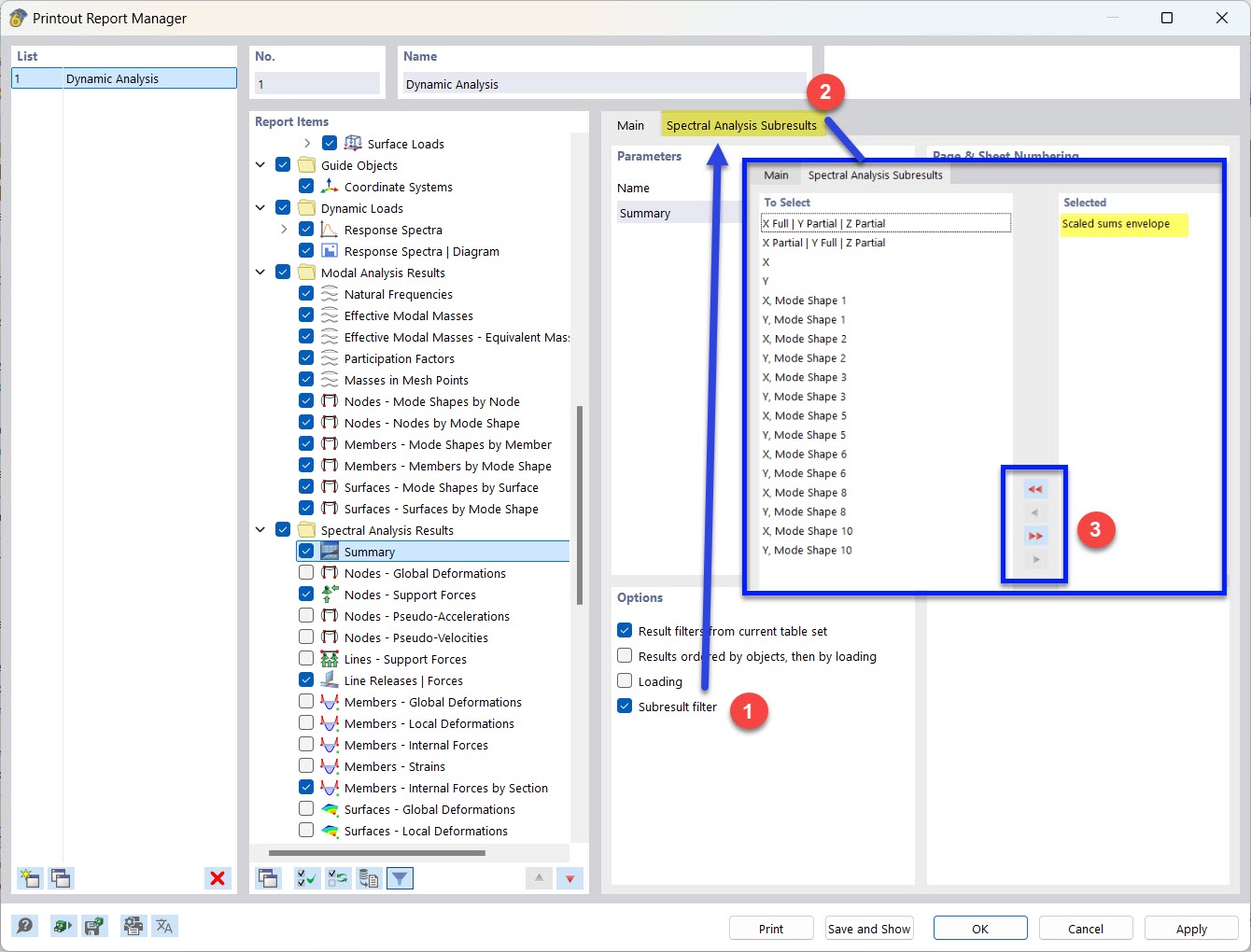Enable the Loading option
This screenshot has width=1251, height=952.
click(625, 680)
